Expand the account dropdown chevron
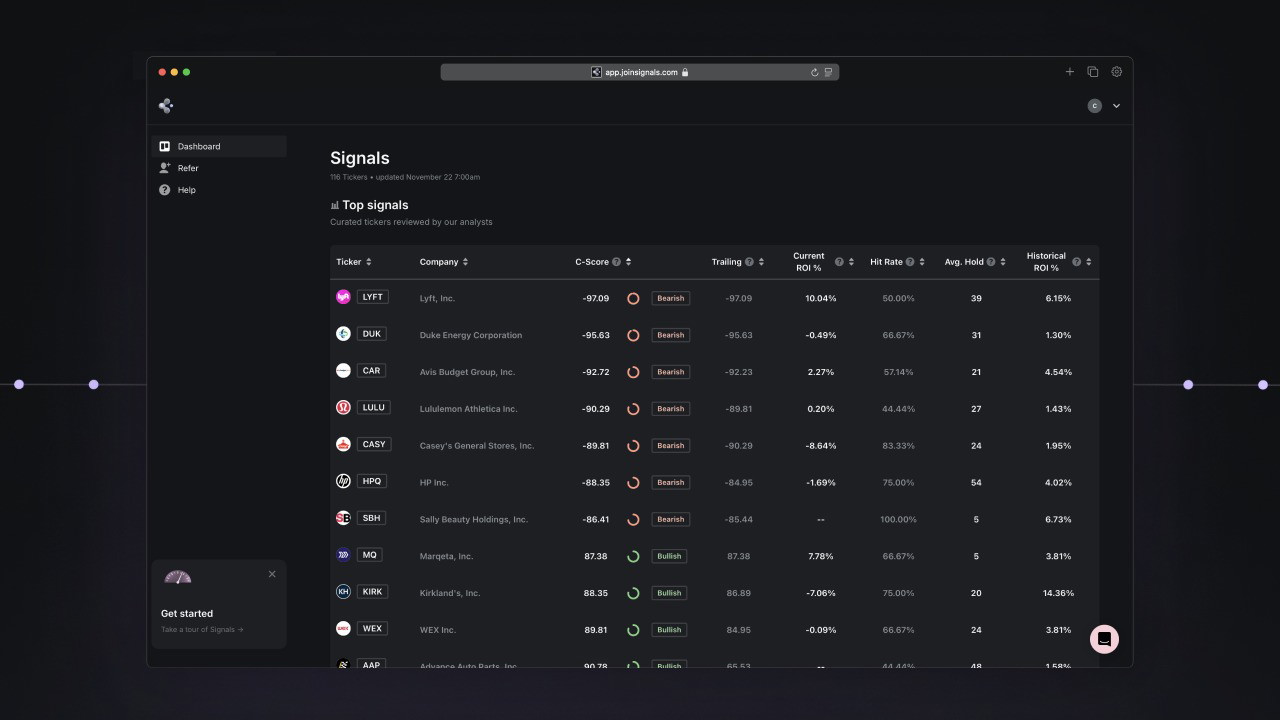The height and width of the screenshot is (720, 1280). pos(1117,106)
